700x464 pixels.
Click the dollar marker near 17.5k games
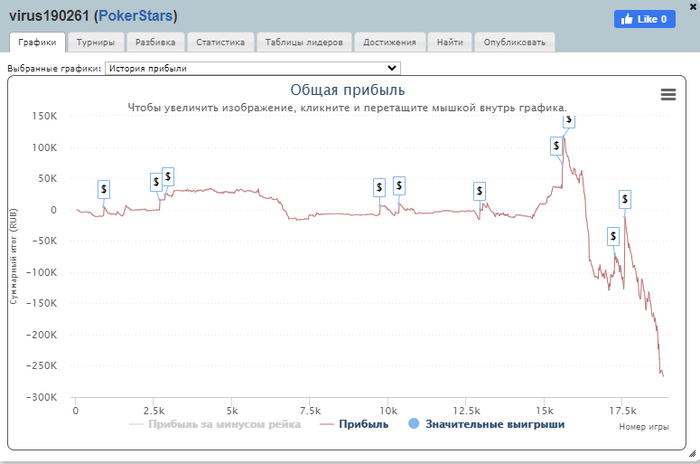[x=625, y=200]
